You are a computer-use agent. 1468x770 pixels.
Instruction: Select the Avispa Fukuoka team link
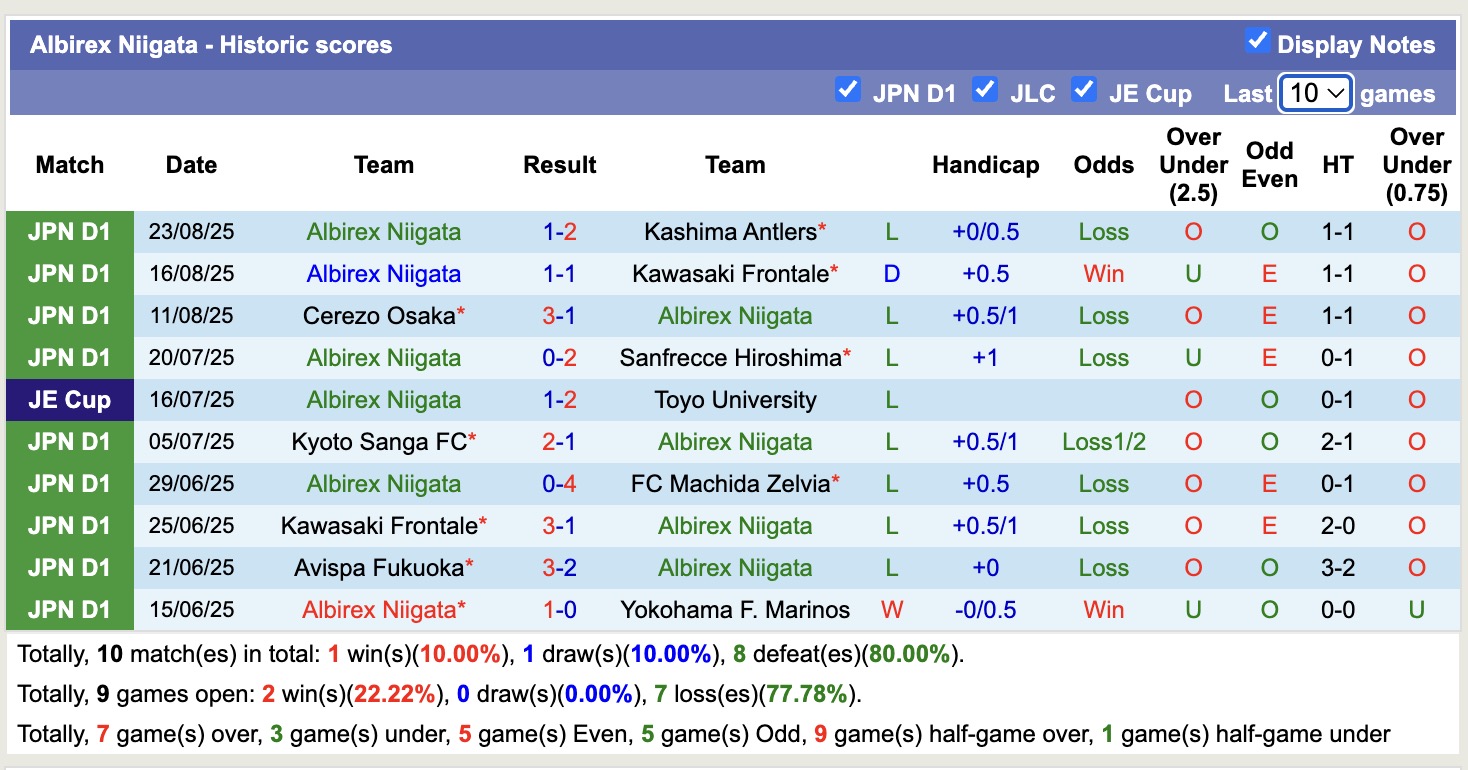click(377, 567)
